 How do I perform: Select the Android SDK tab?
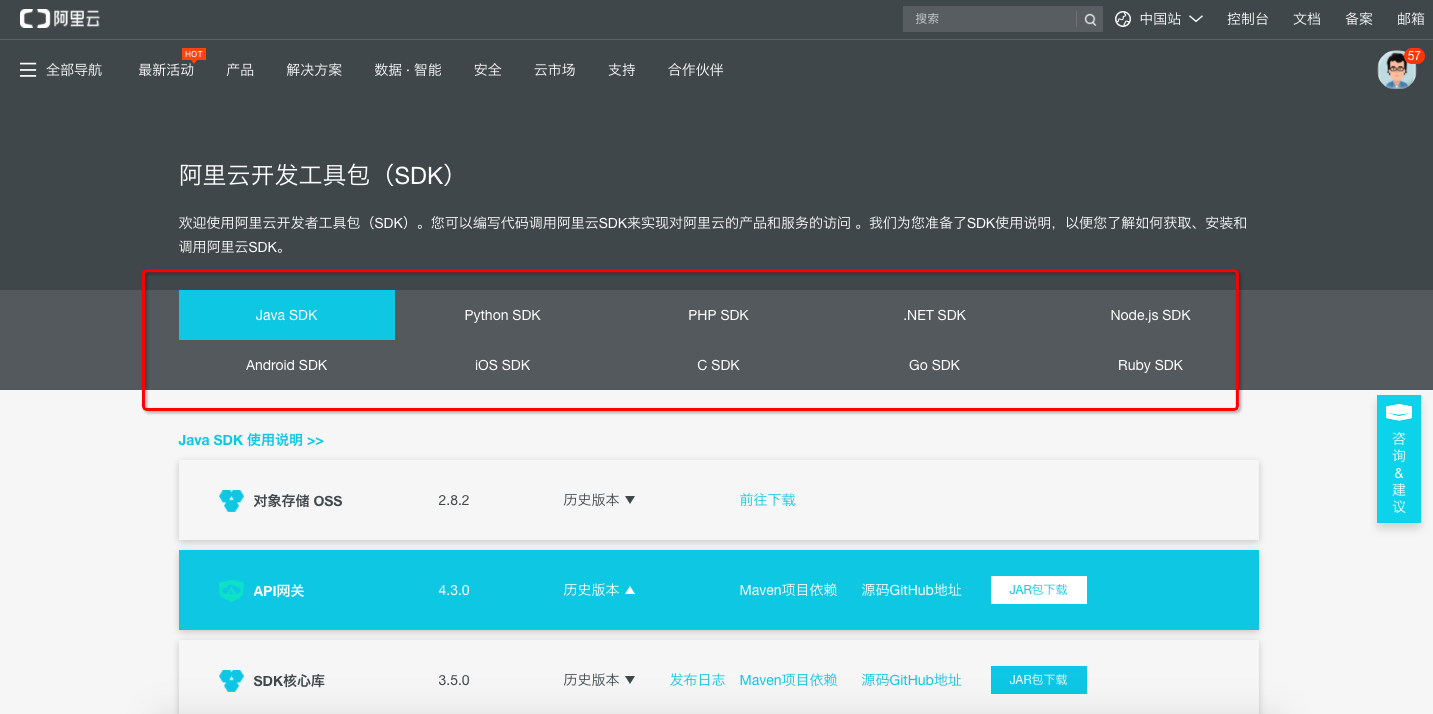pos(287,365)
